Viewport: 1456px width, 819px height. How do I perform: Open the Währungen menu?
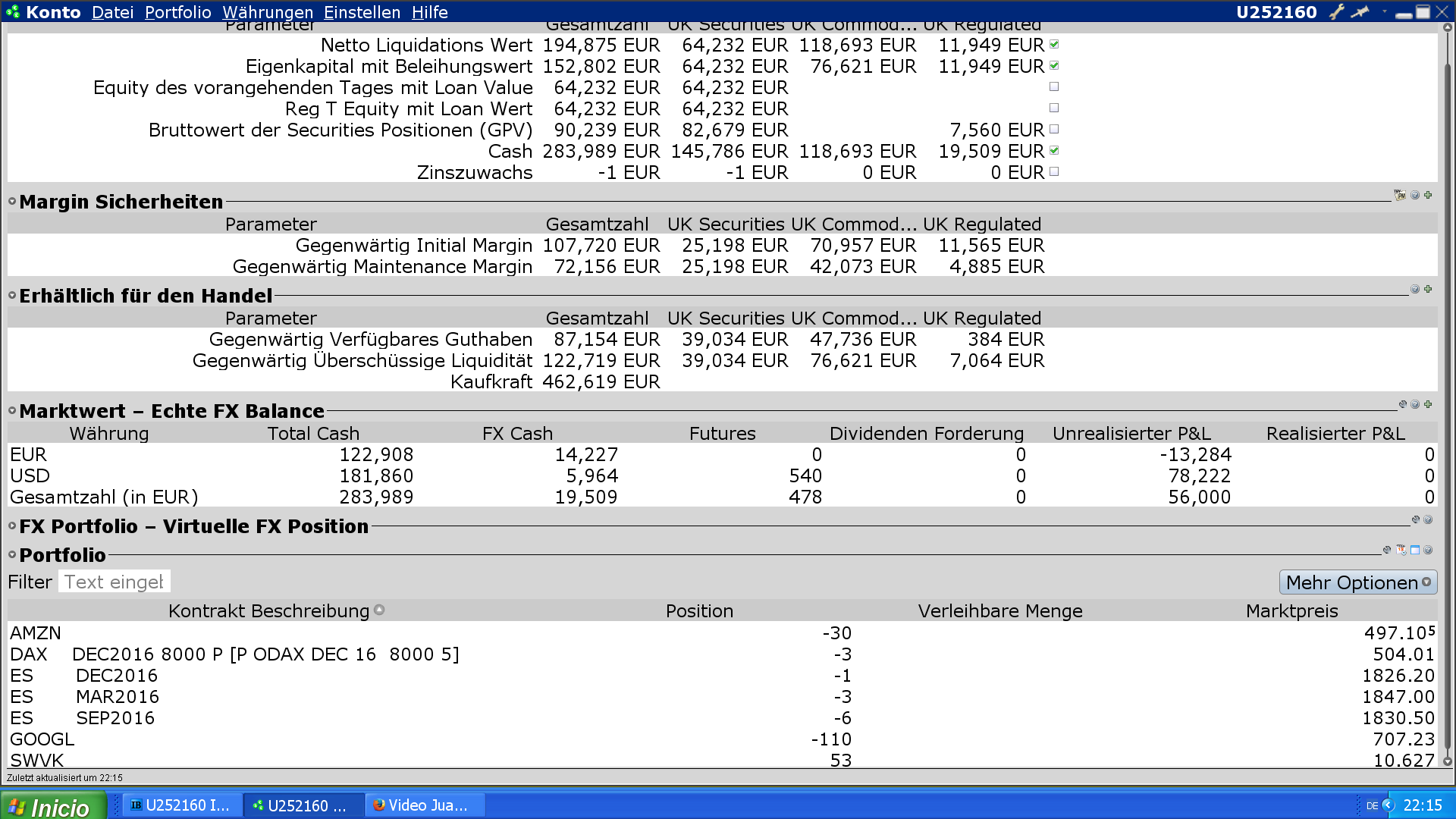[267, 12]
